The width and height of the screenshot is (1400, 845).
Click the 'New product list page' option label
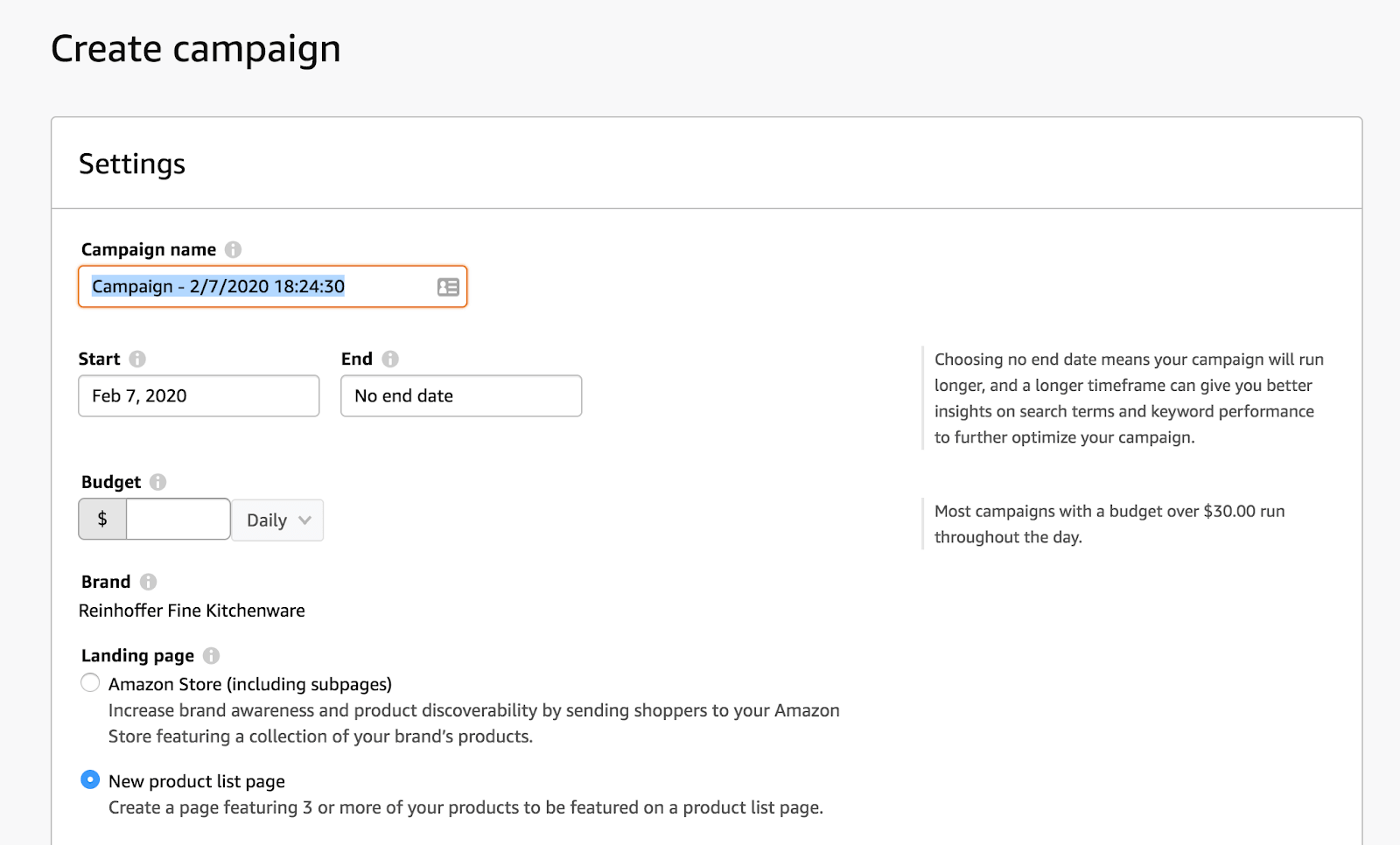pyautogui.click(x=197, y=781)
